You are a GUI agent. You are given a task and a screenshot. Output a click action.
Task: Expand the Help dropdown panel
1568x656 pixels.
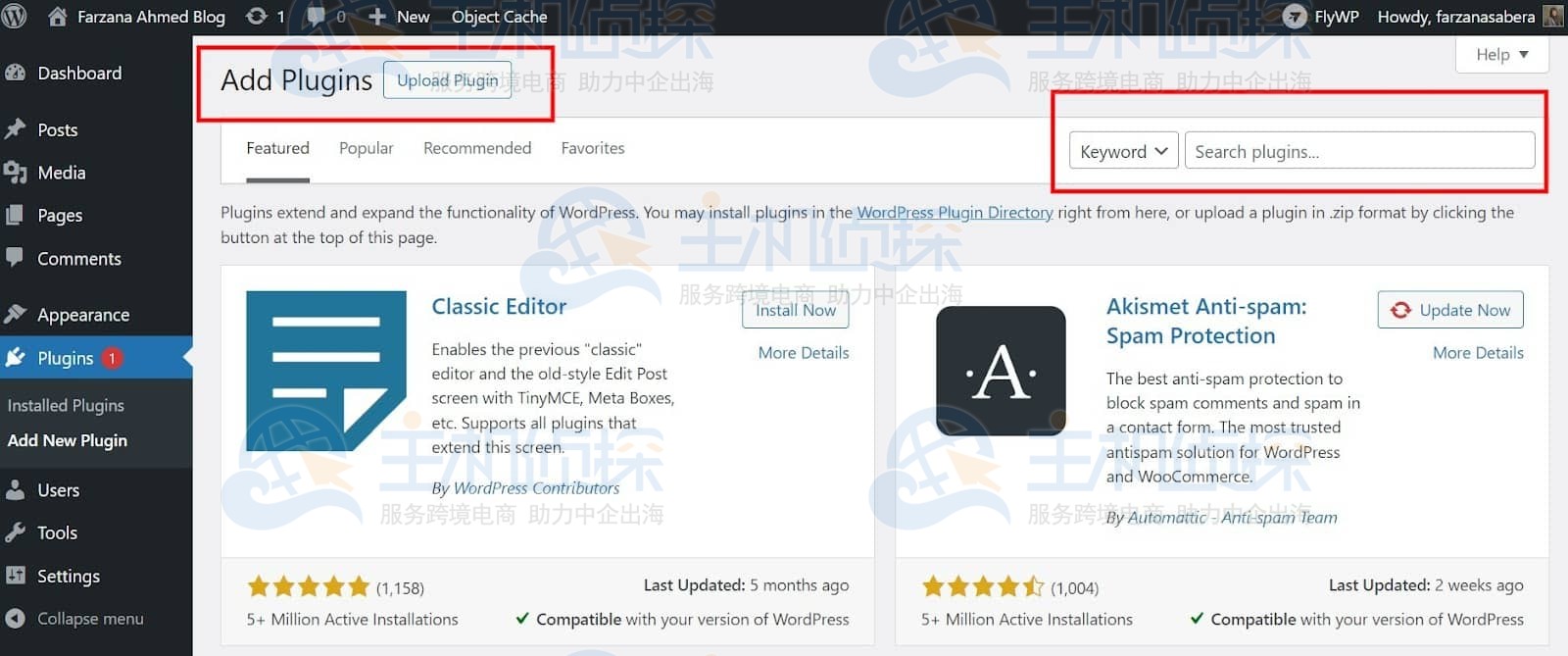(1501, 54)
